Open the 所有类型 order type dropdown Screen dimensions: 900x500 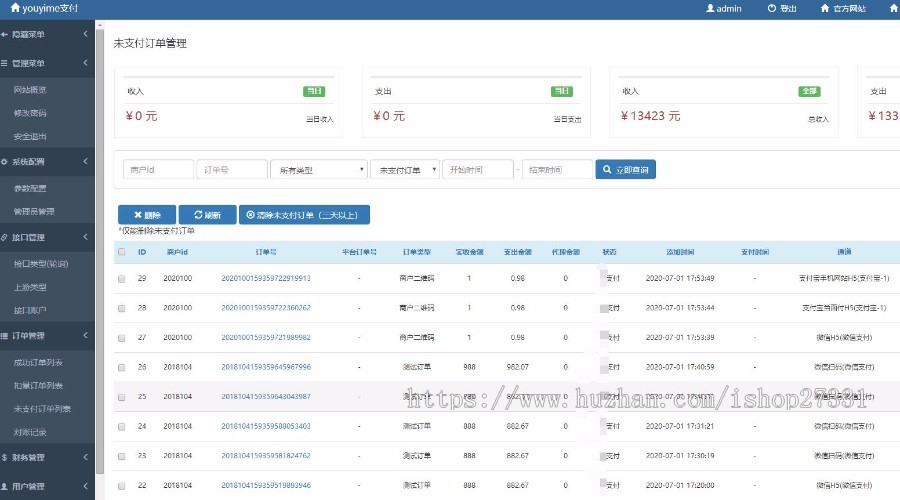click(x=319, y=170)
